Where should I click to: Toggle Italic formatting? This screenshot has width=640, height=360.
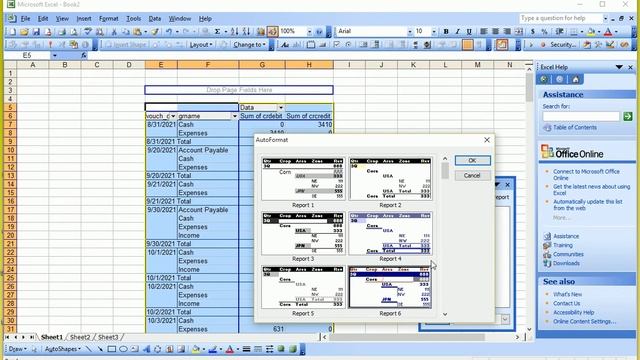(x=457, y=31)
